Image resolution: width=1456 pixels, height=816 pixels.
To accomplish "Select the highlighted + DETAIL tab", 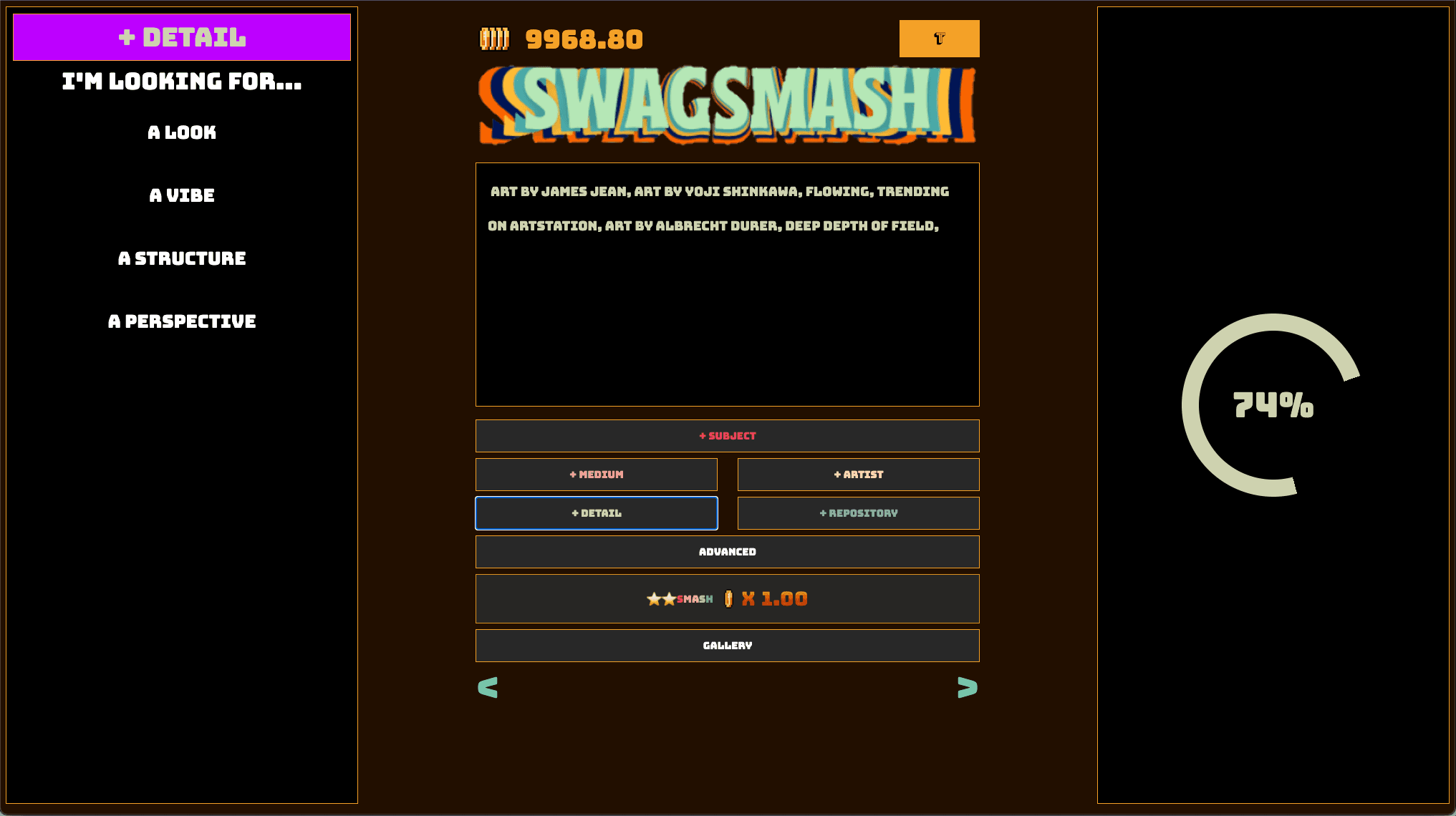I will (x=597, y=513).
